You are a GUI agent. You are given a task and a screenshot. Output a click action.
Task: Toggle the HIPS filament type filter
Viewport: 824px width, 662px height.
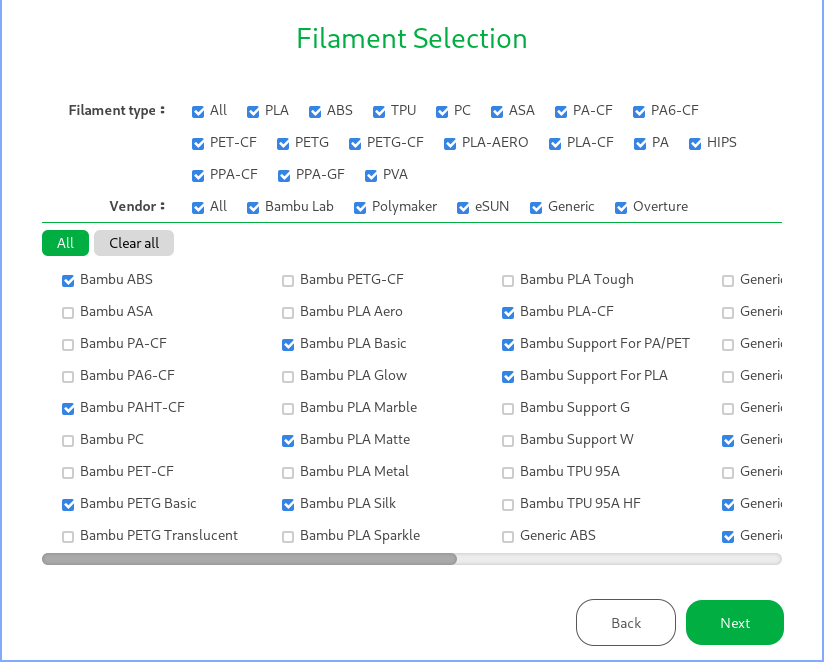coord(695,143)
